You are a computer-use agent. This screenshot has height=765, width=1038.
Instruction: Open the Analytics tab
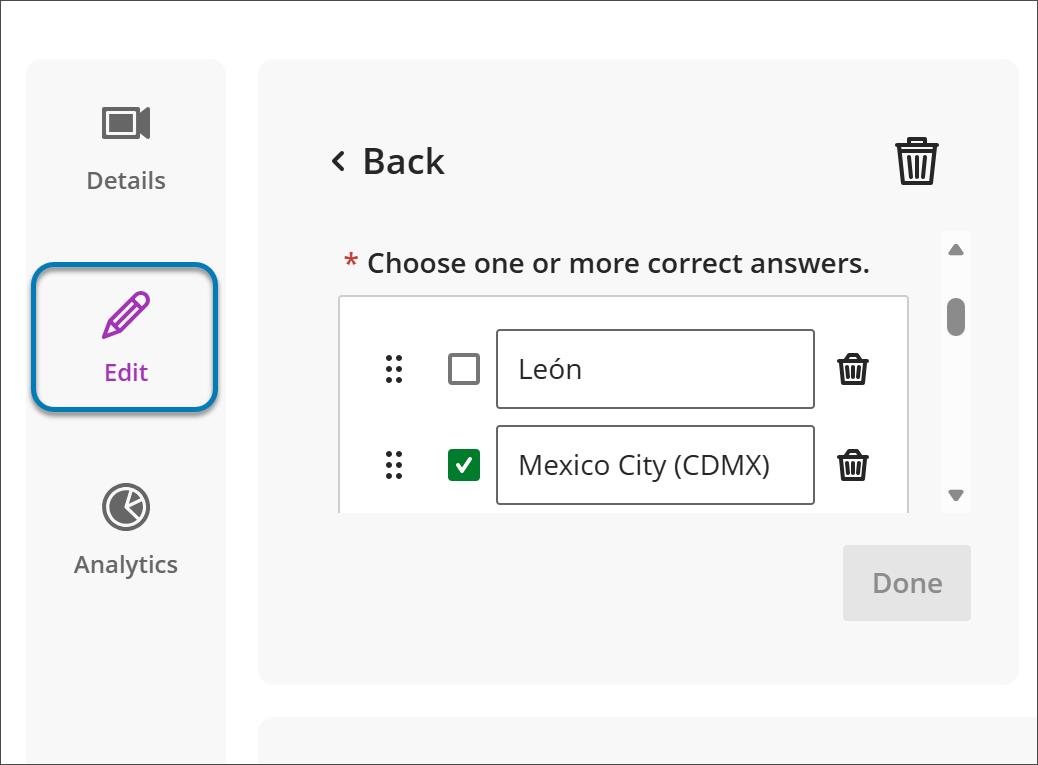pos(126,532)
